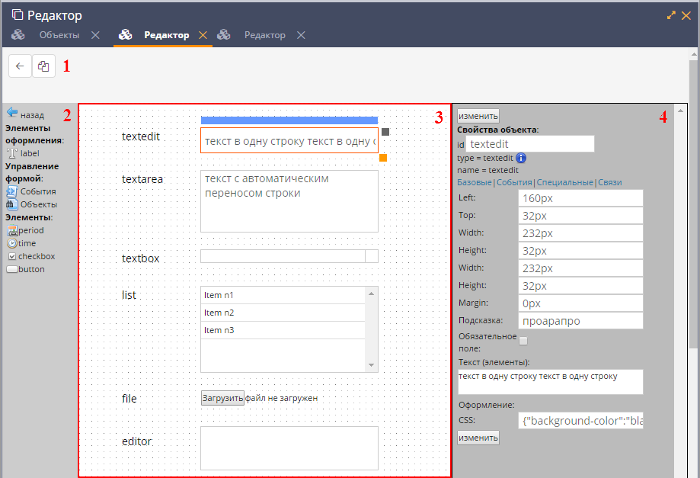This screenshot has height=478, width=700.
Task: Select the label element icon
Action: (12, 153)
